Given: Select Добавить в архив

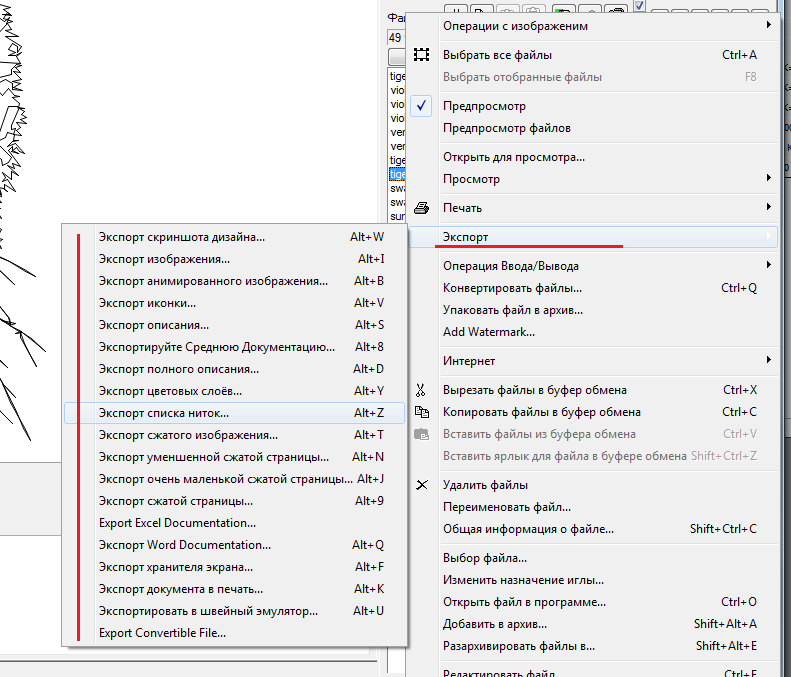Looking at the screenshot, I should point(593,624).
